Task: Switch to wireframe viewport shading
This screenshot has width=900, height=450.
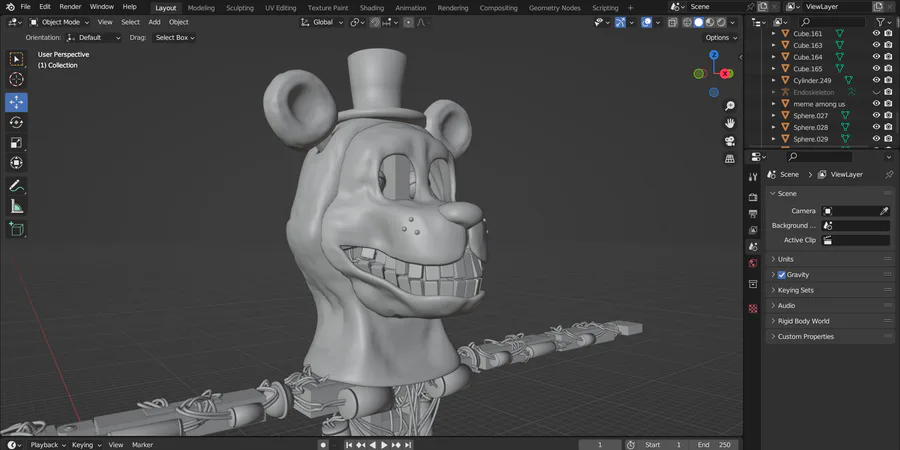Action: [687, 22]
